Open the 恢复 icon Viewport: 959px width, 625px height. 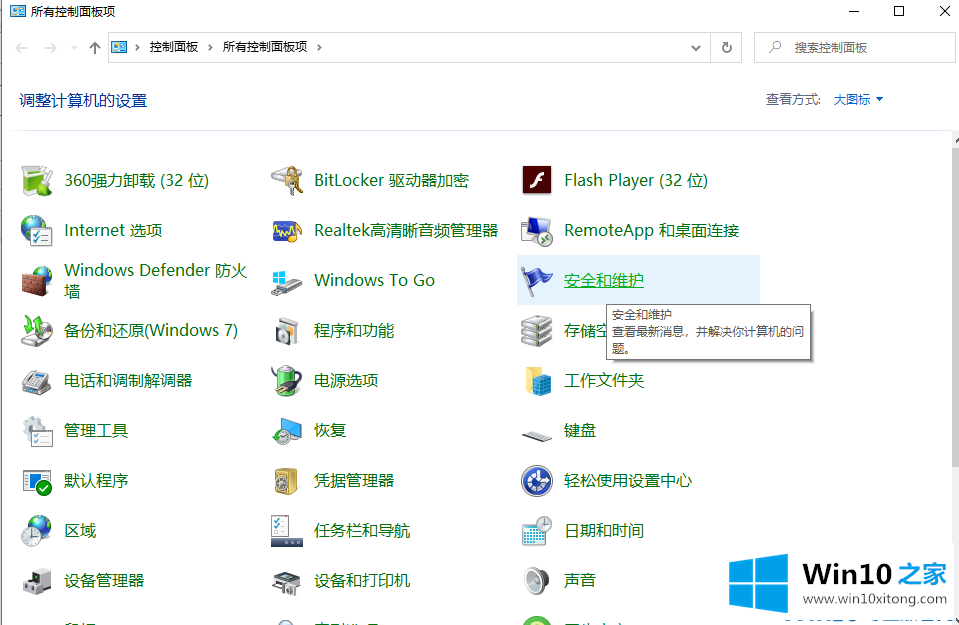tap(287, 431)
